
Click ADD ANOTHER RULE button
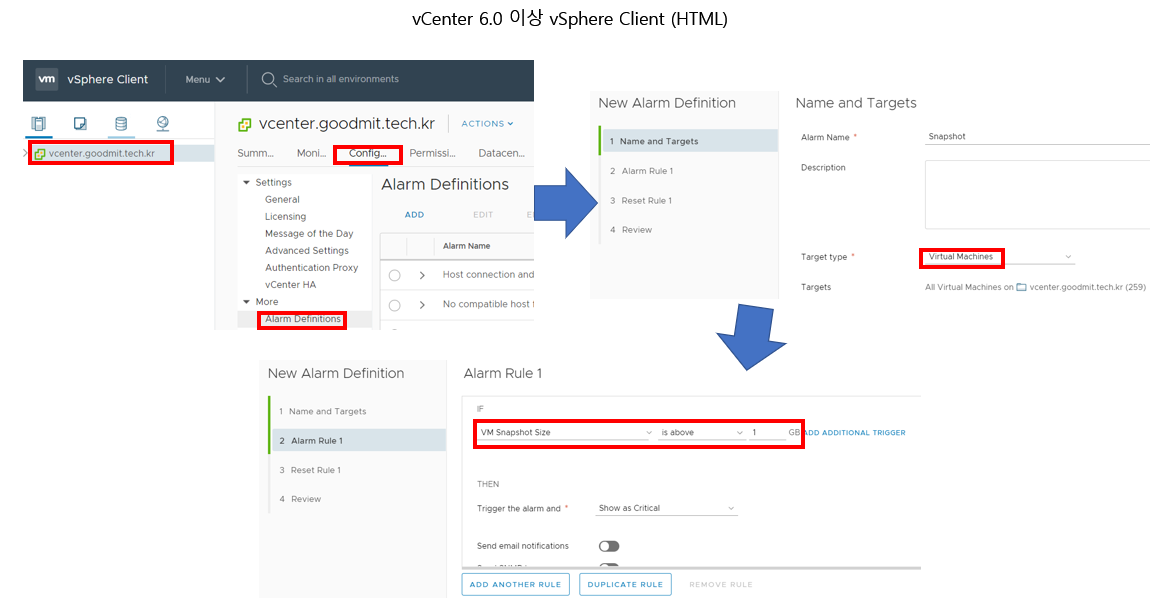(x=515, y=585)
